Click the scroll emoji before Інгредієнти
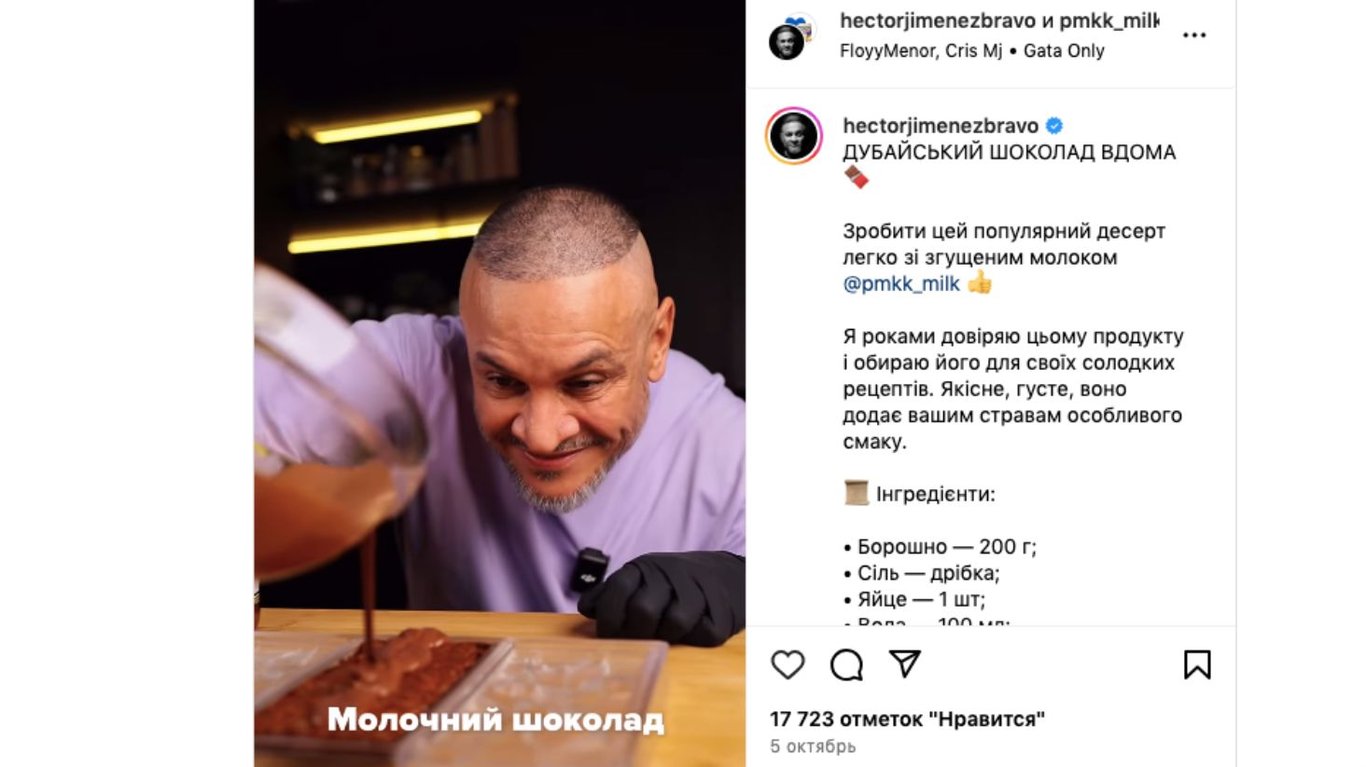This screenshot has height=767, width=1366. coord(856,493)
